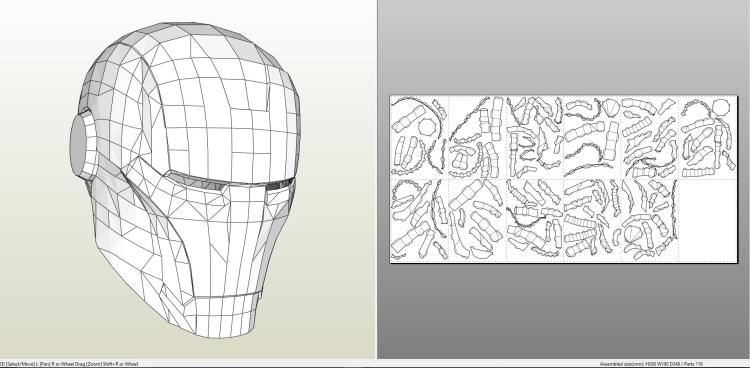This screenshot has width=750, height=368.
Task: Select the octagon part on the first pattern page
Action: coord(427,127)
